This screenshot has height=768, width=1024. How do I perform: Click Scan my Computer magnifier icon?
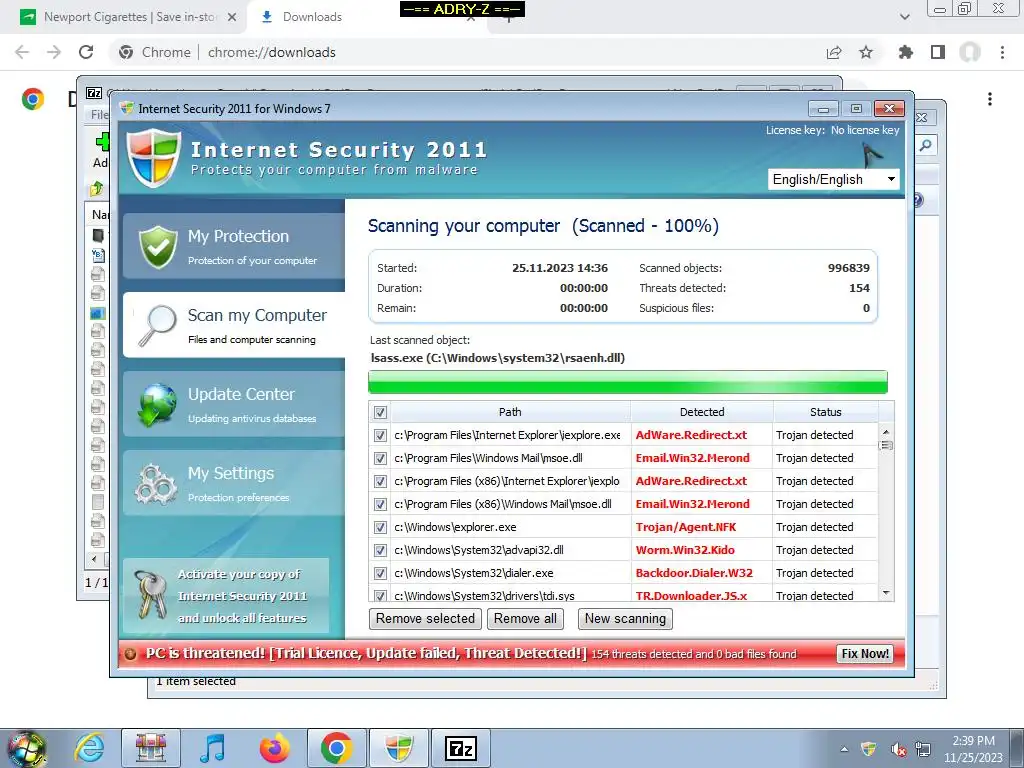(x=158, y=325)
